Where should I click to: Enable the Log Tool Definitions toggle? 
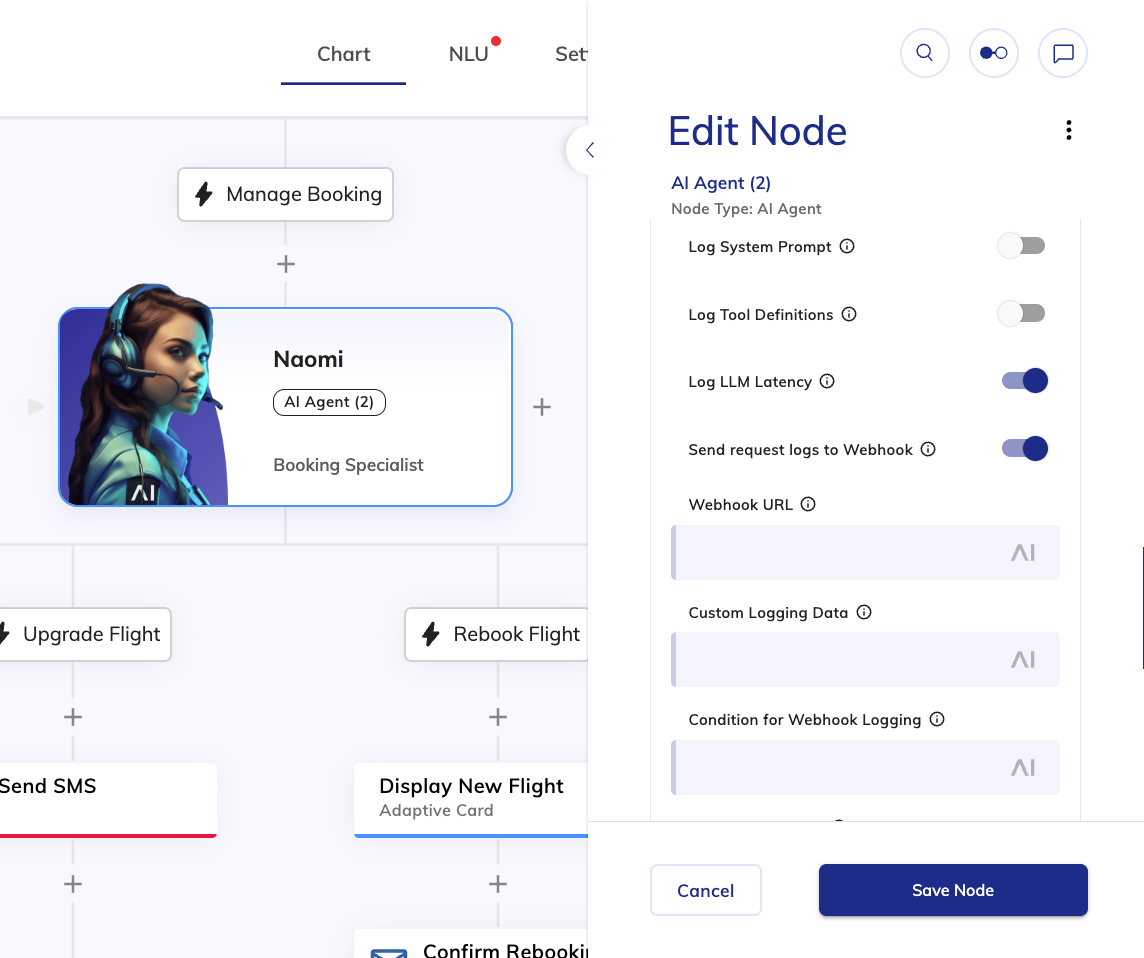1021,314
